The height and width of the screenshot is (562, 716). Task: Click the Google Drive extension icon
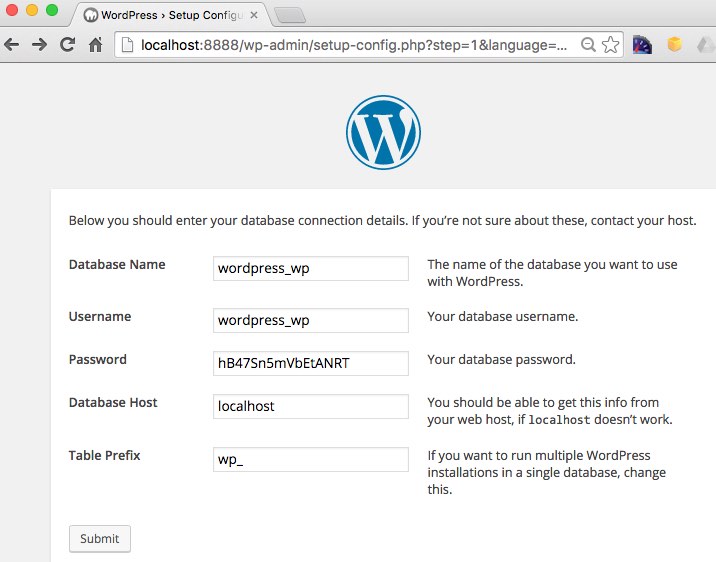pyautogui.click(x=705, y=44)
